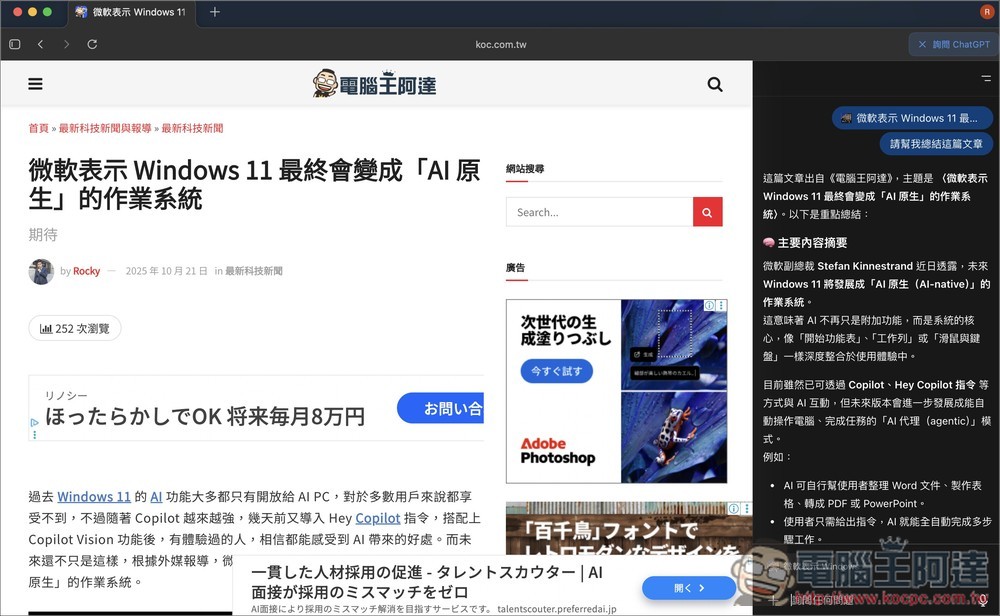Open the Windows 11 link in the article
The height and width of the screenshot is (616, 1000).
(94, 496)
